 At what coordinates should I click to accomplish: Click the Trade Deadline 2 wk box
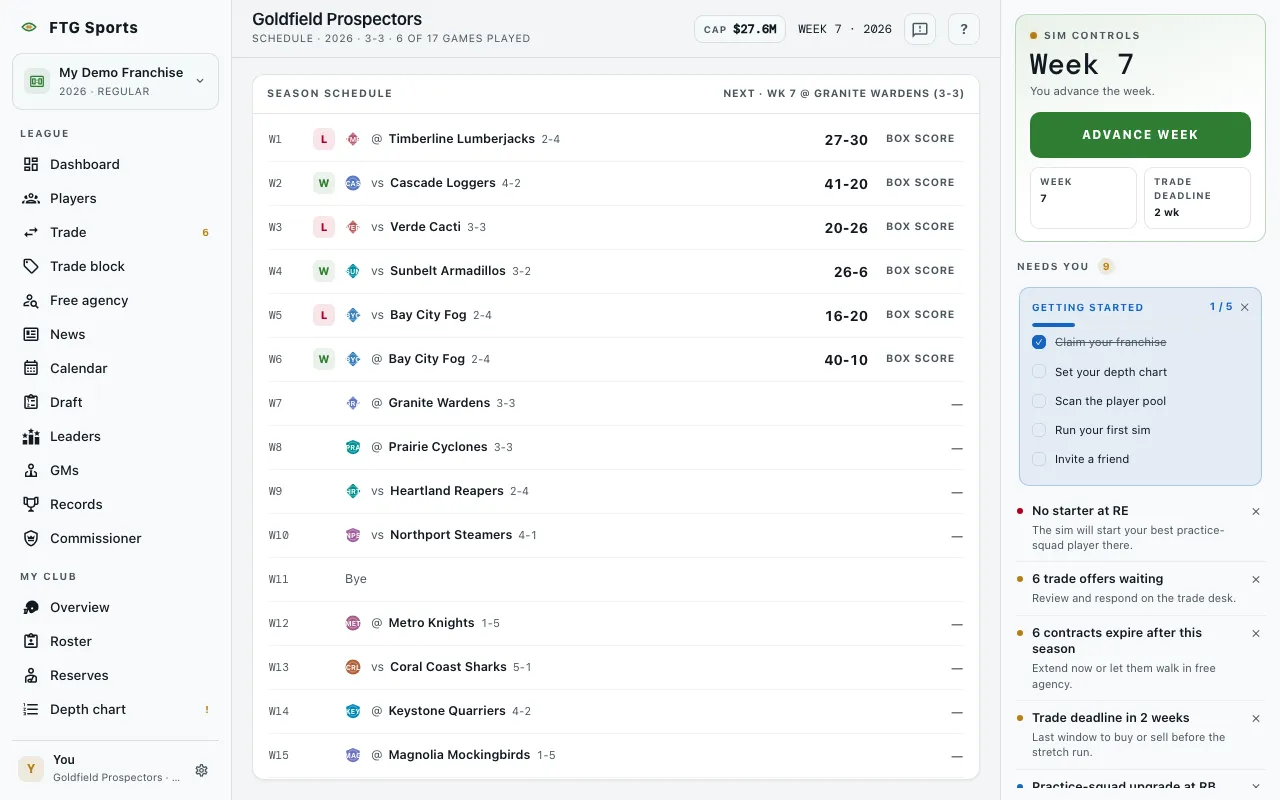coord(1197,198)
